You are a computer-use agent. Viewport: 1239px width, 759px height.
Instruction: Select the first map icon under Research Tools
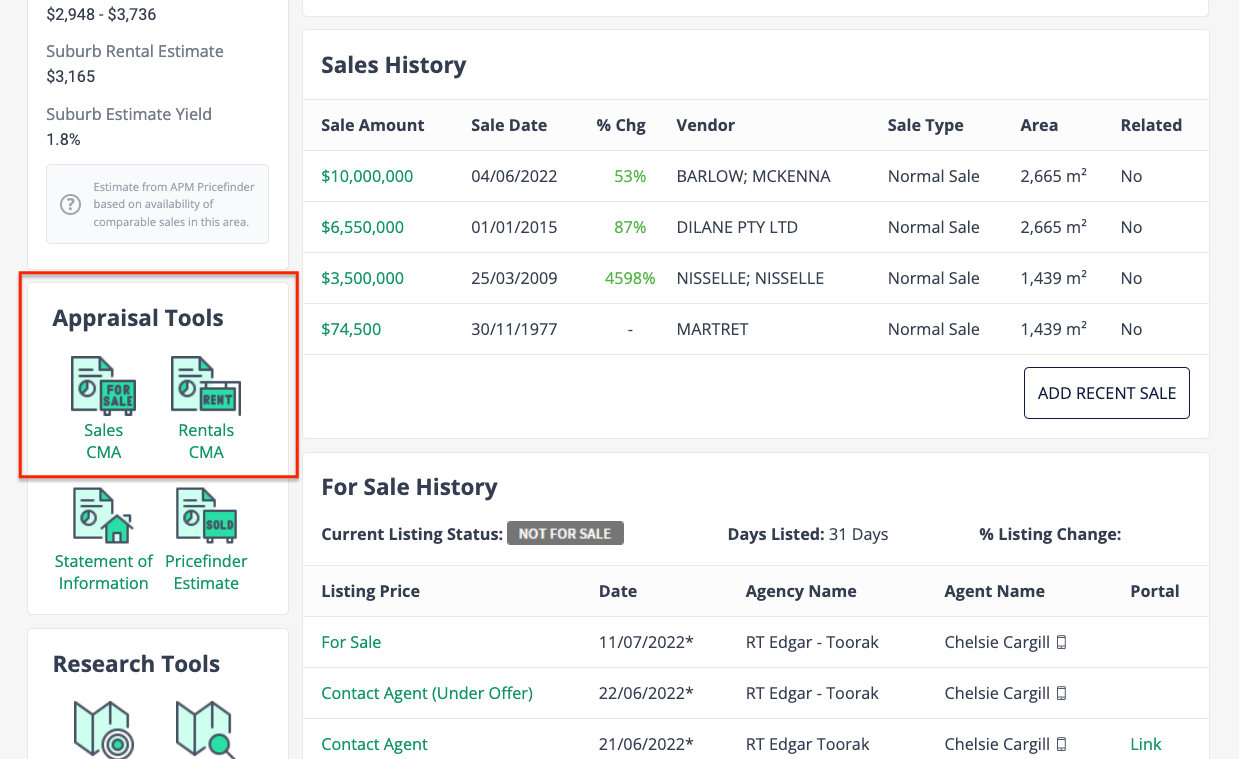pos(103,730)
